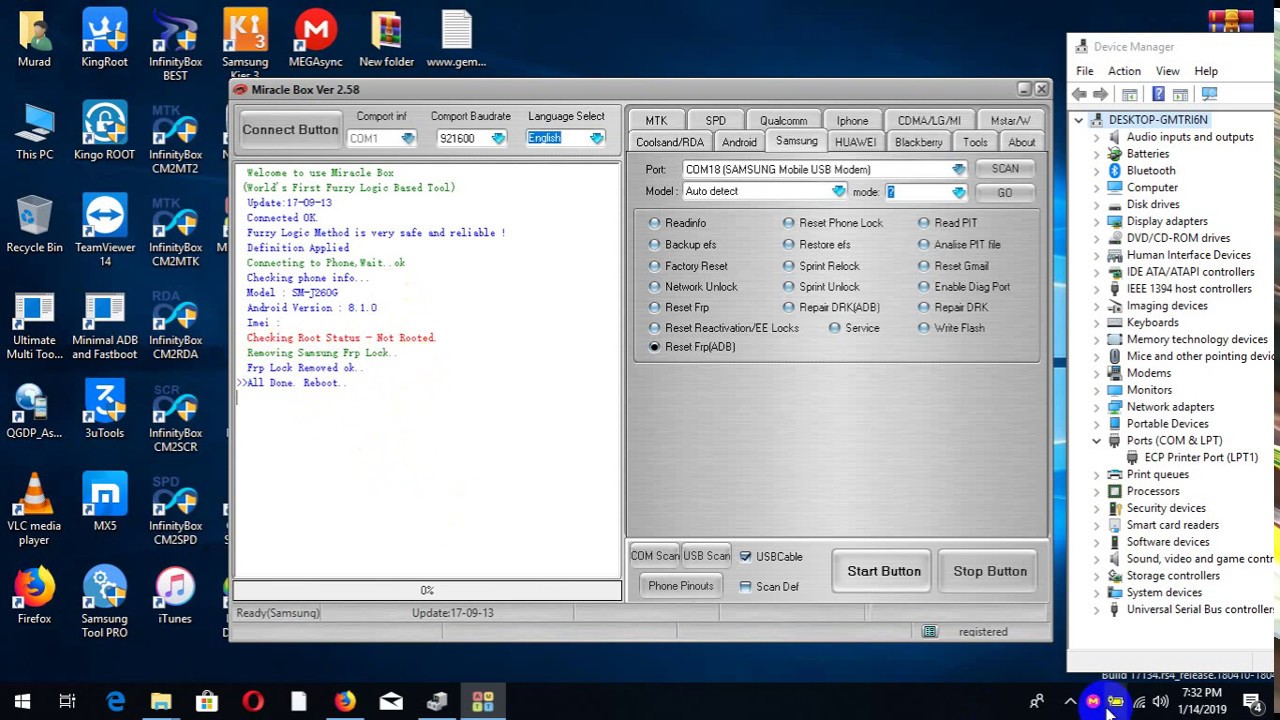Open KingRoot desktop shortcut
This screenshot has height=720, width=1280.
click(x=104, y=38)
